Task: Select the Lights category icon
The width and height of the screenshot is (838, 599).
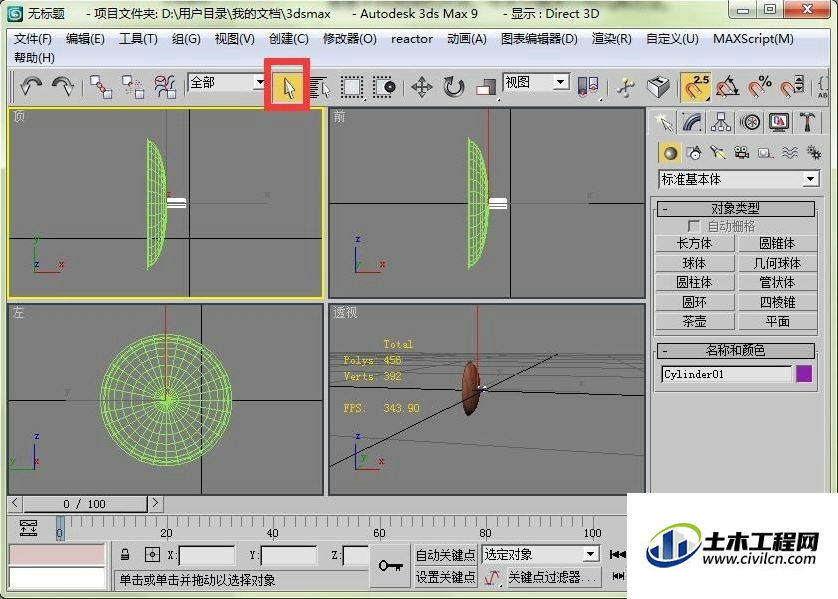Action: point(718,153)
